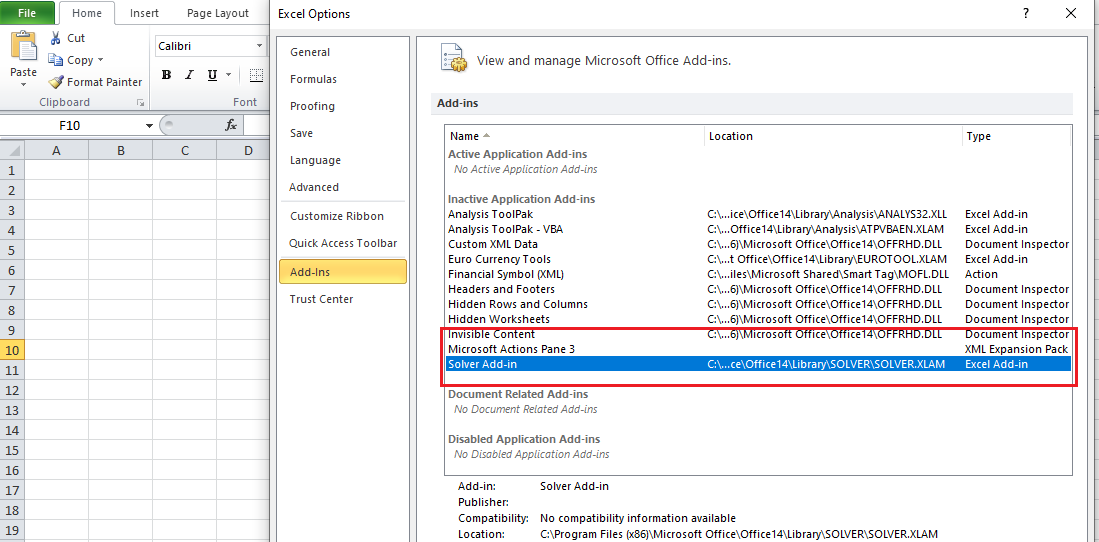The height and width of the screenshot is (542, 1099).
Task: Switch to the Insert ribbon tab
Action: tap(144, 13)
